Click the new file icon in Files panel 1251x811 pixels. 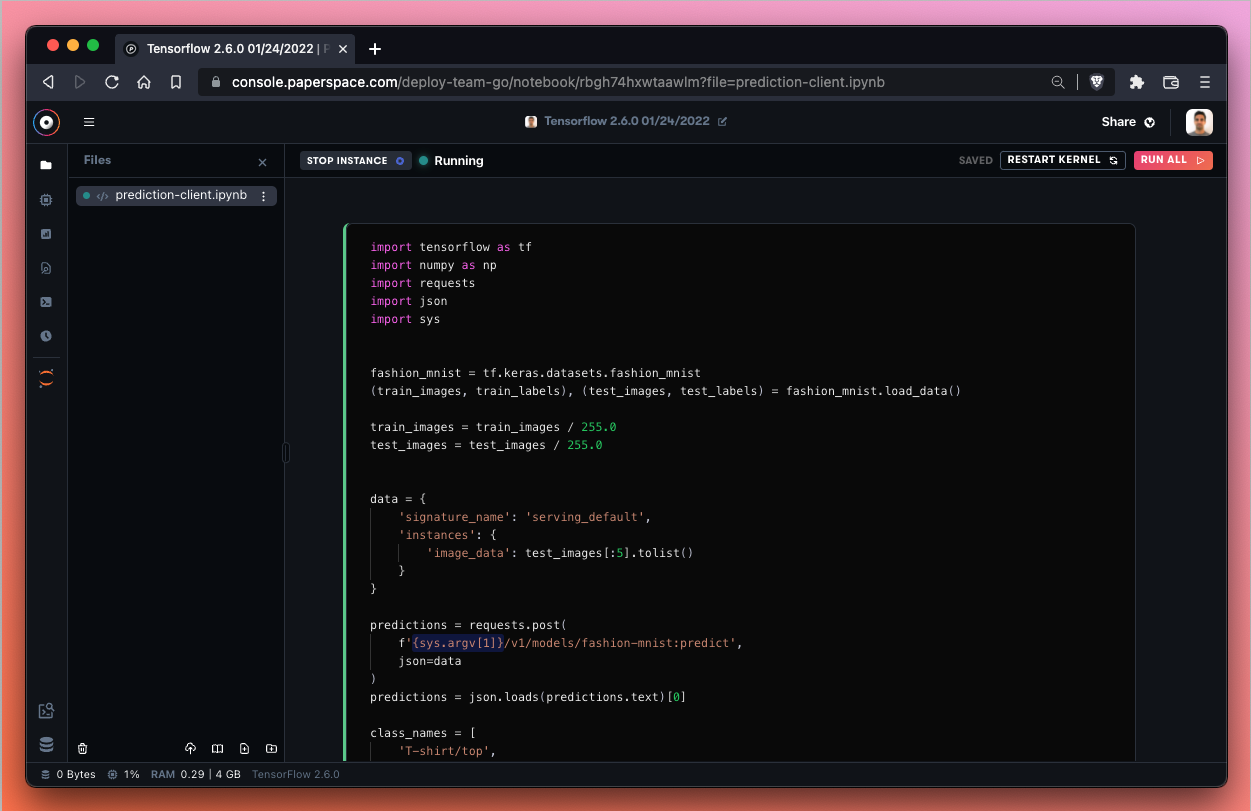(x=245, y=748)
